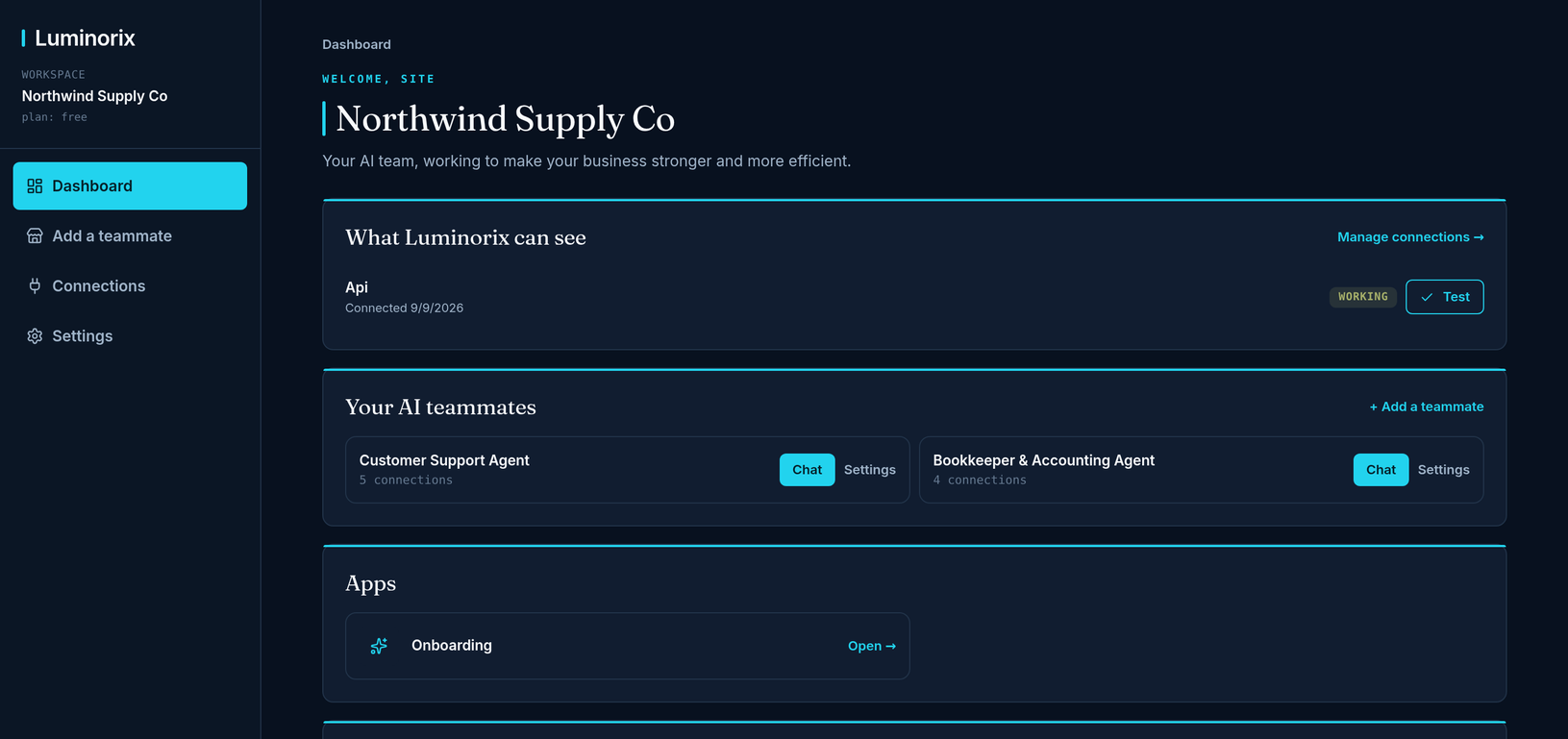This screenshot has height=739, width=1568.
Task: Open Customer Support Agent settings
Action: tap(870, 470)
